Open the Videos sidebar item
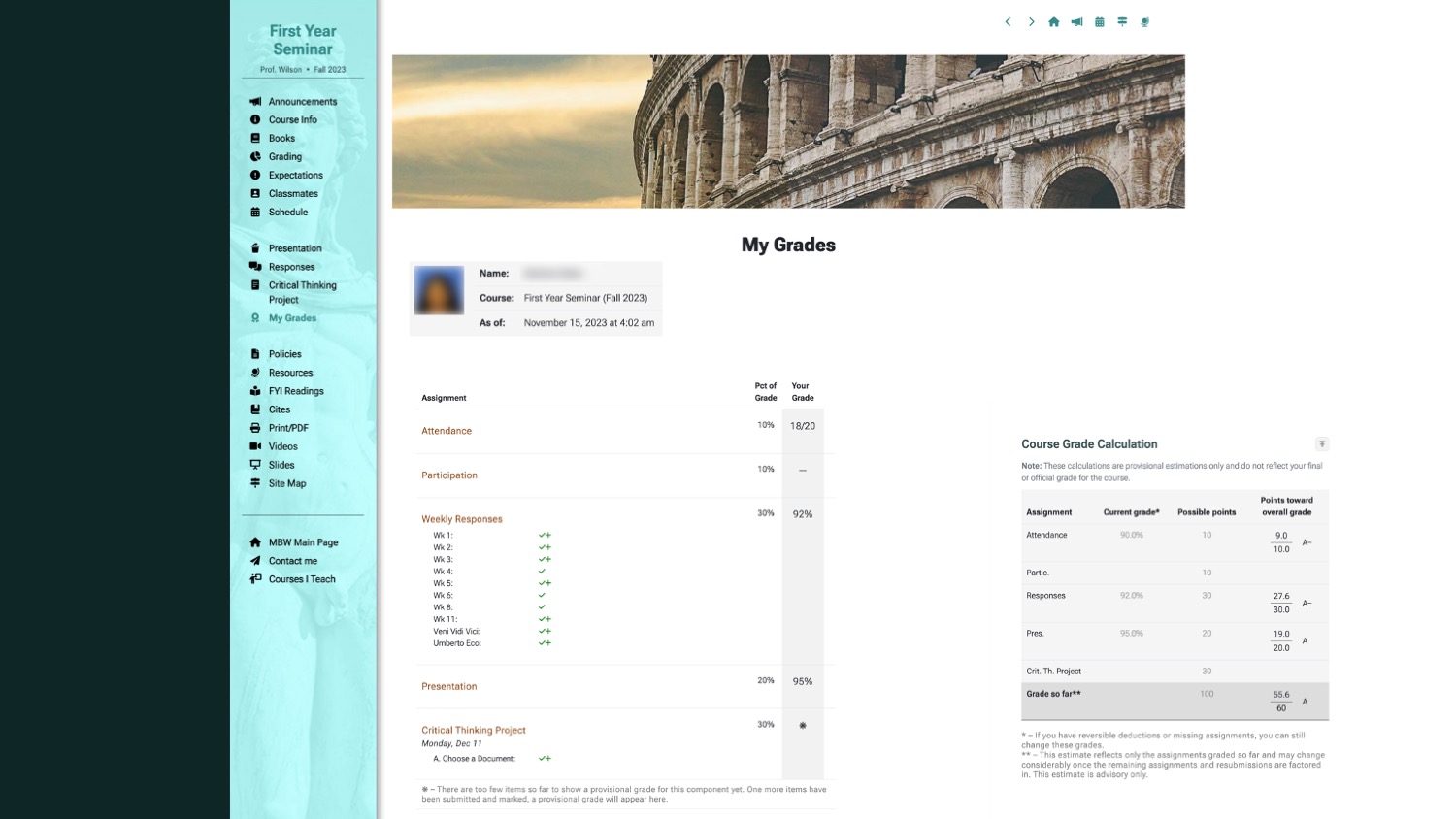1456x819 pixels. [x=282, y=446]
